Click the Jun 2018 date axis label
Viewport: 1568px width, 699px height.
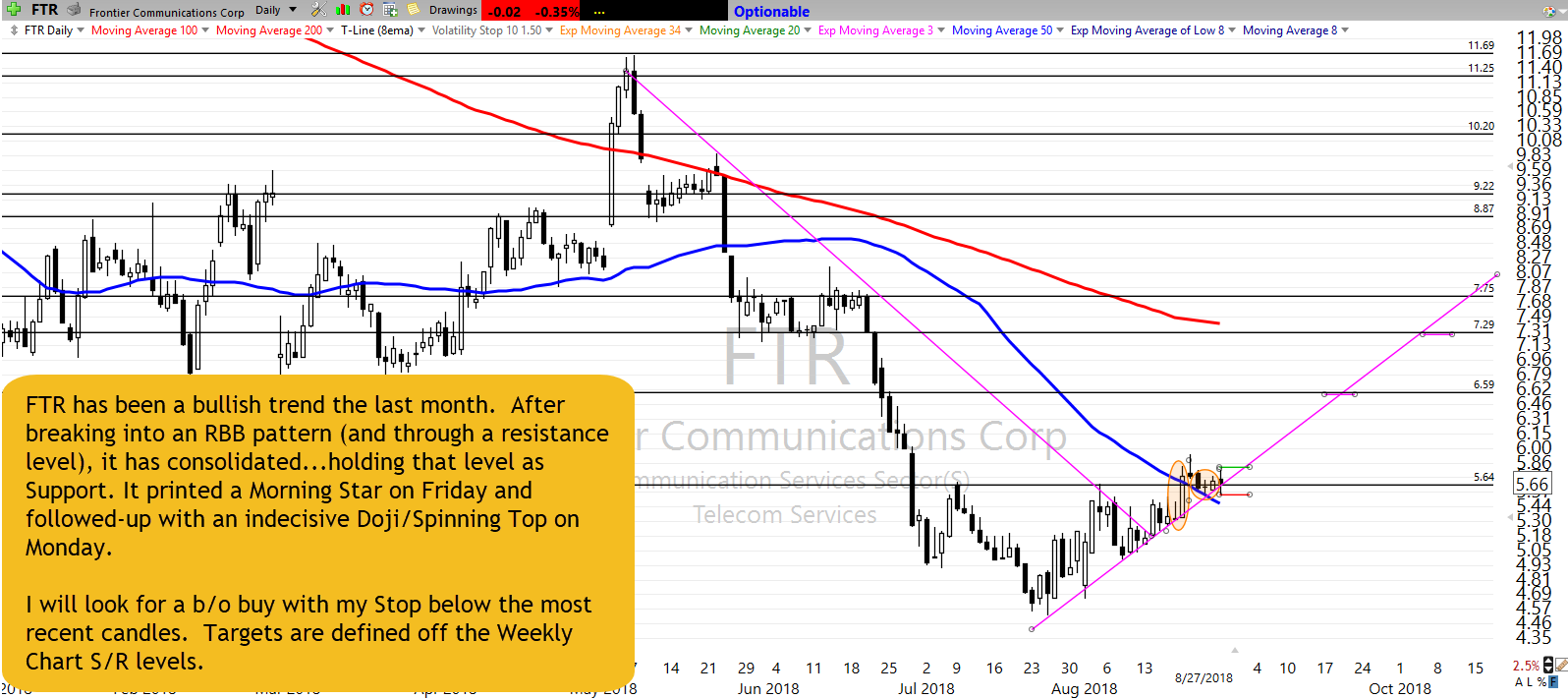point(768,688)
